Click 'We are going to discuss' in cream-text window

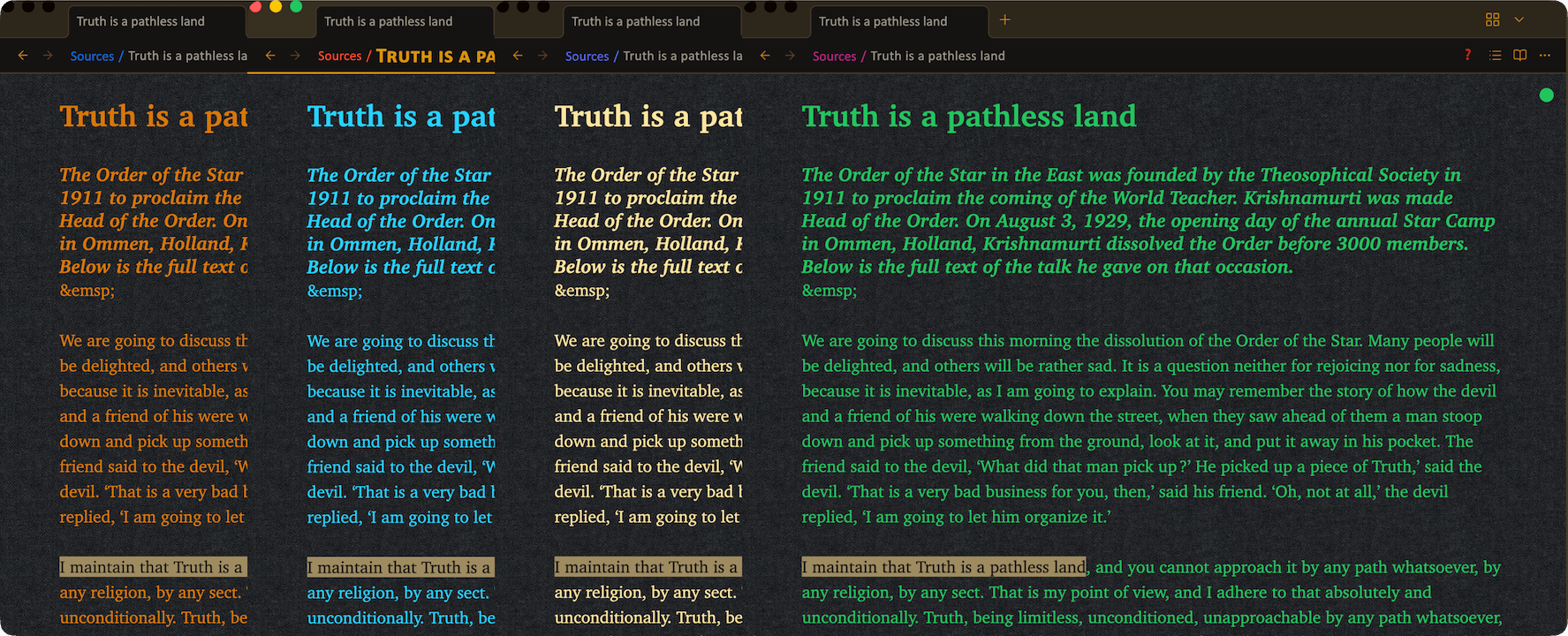648,341
